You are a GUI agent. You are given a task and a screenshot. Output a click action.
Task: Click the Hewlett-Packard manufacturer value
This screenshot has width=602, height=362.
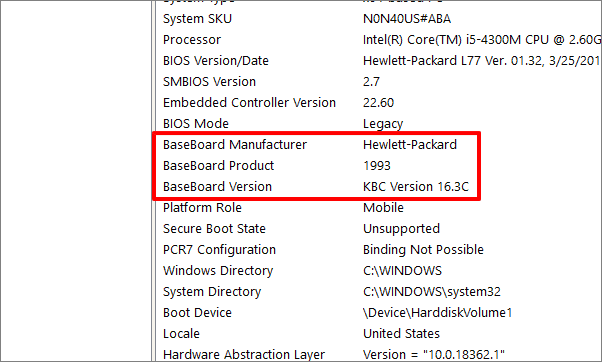click(x=410, y=145)
